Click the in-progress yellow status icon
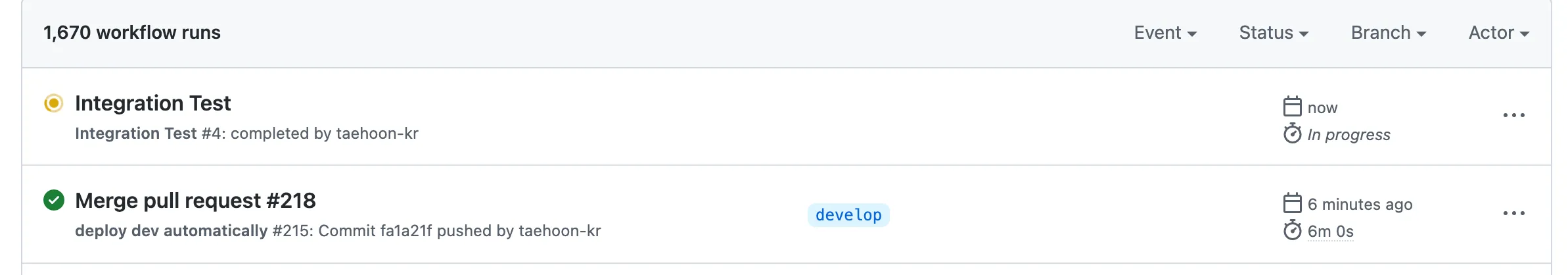This screenshot has width=1568, height=275. tap(54, 103)
